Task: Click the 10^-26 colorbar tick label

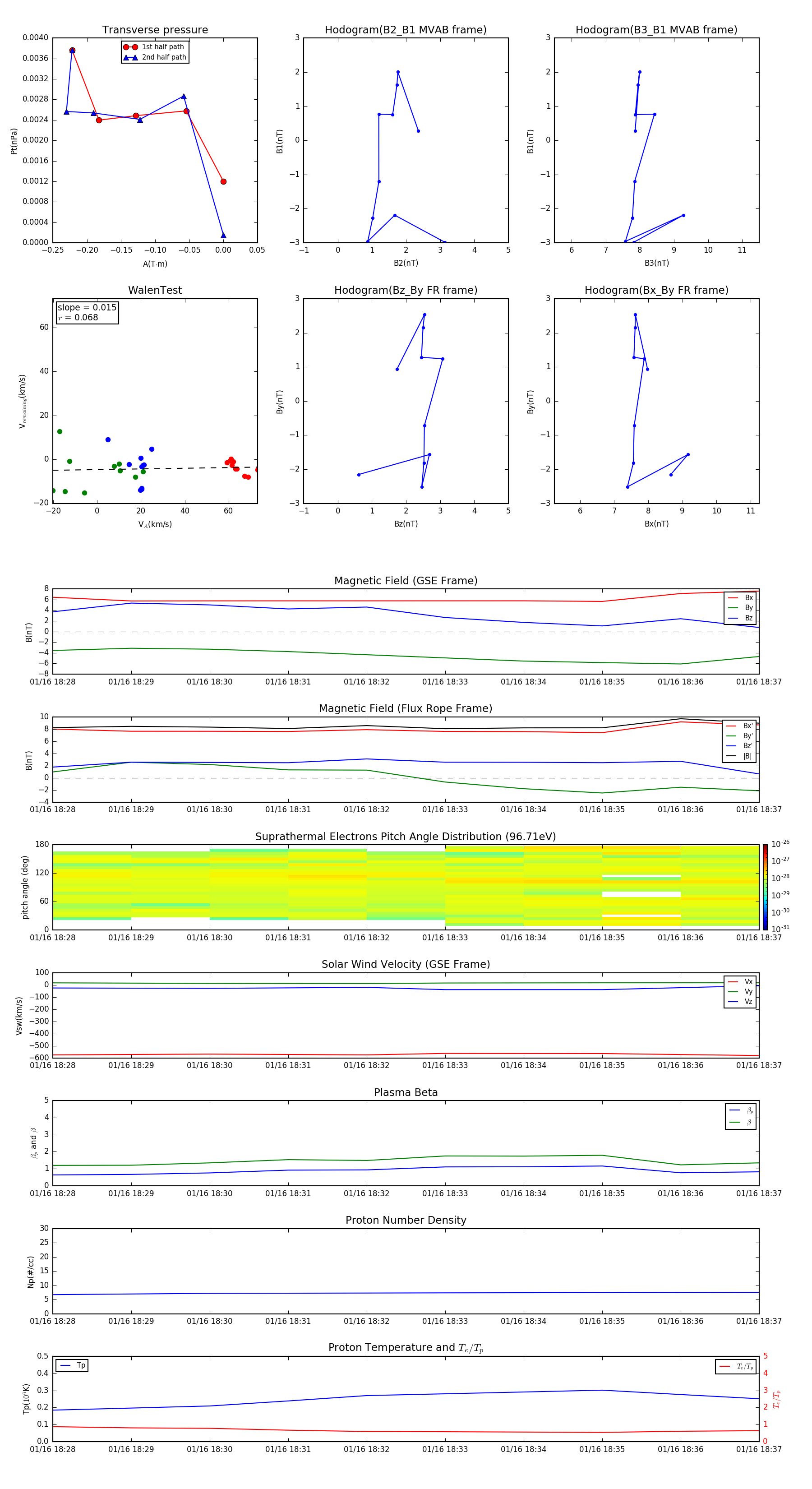Action: pos(780,844)
